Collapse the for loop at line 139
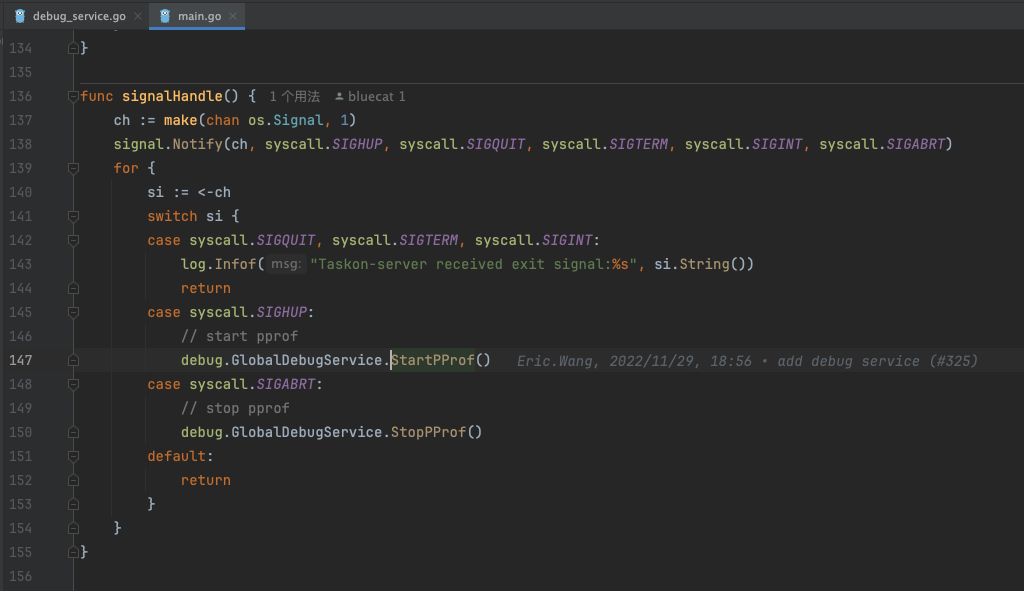 point(73,169)
